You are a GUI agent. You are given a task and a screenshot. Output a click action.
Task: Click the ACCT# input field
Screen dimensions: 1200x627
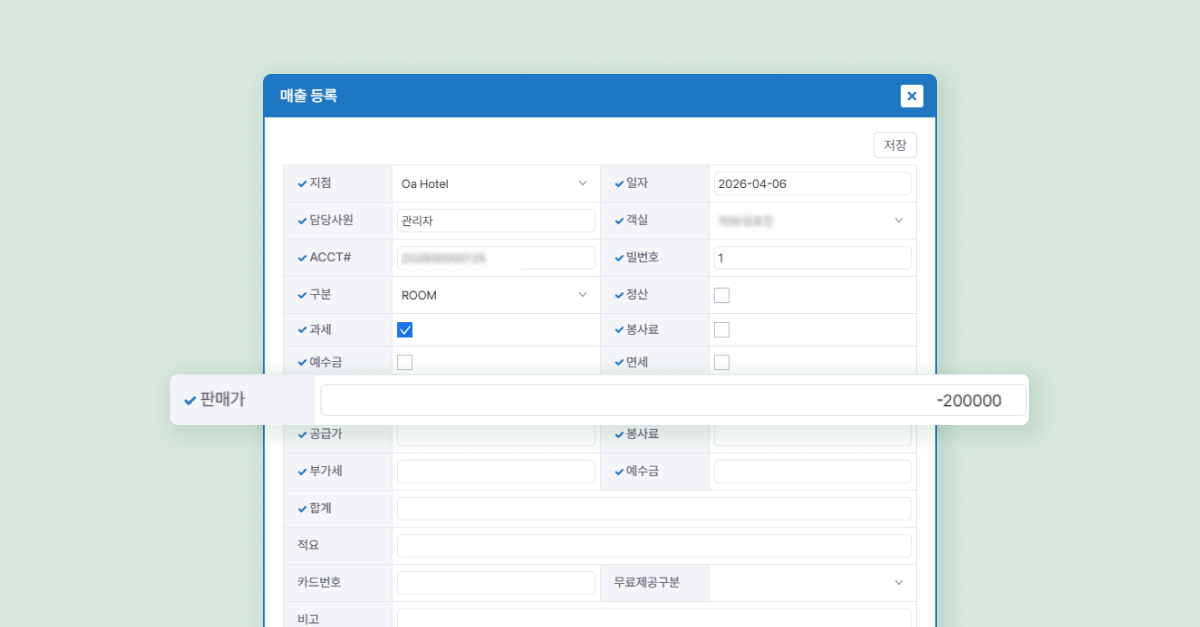496,258
